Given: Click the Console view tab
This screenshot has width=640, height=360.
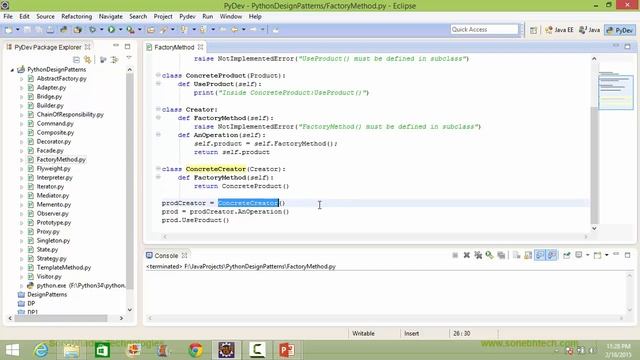Looking at the screenshot, I should click(166, 256).
